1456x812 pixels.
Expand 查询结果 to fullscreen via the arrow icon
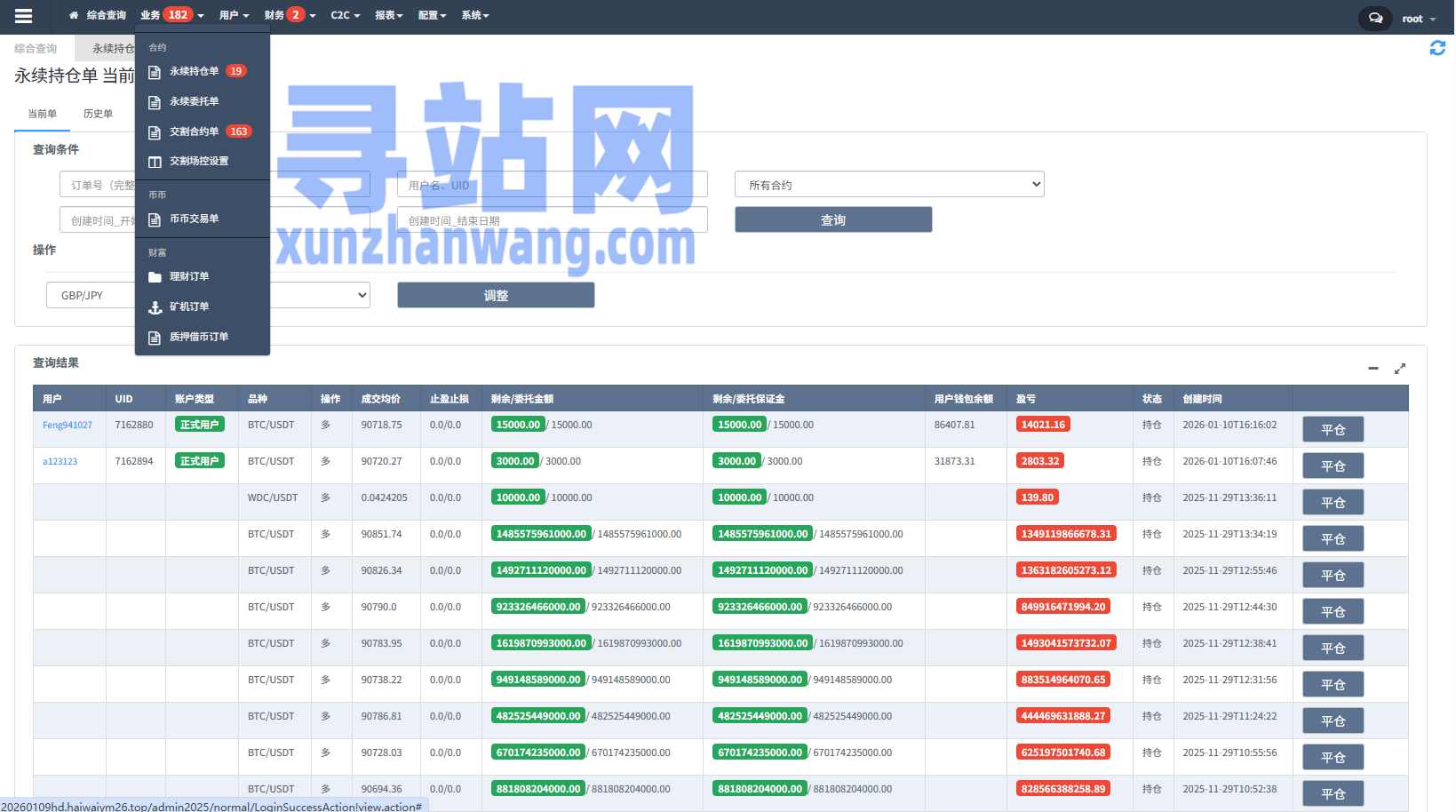tap(1400, 367)
